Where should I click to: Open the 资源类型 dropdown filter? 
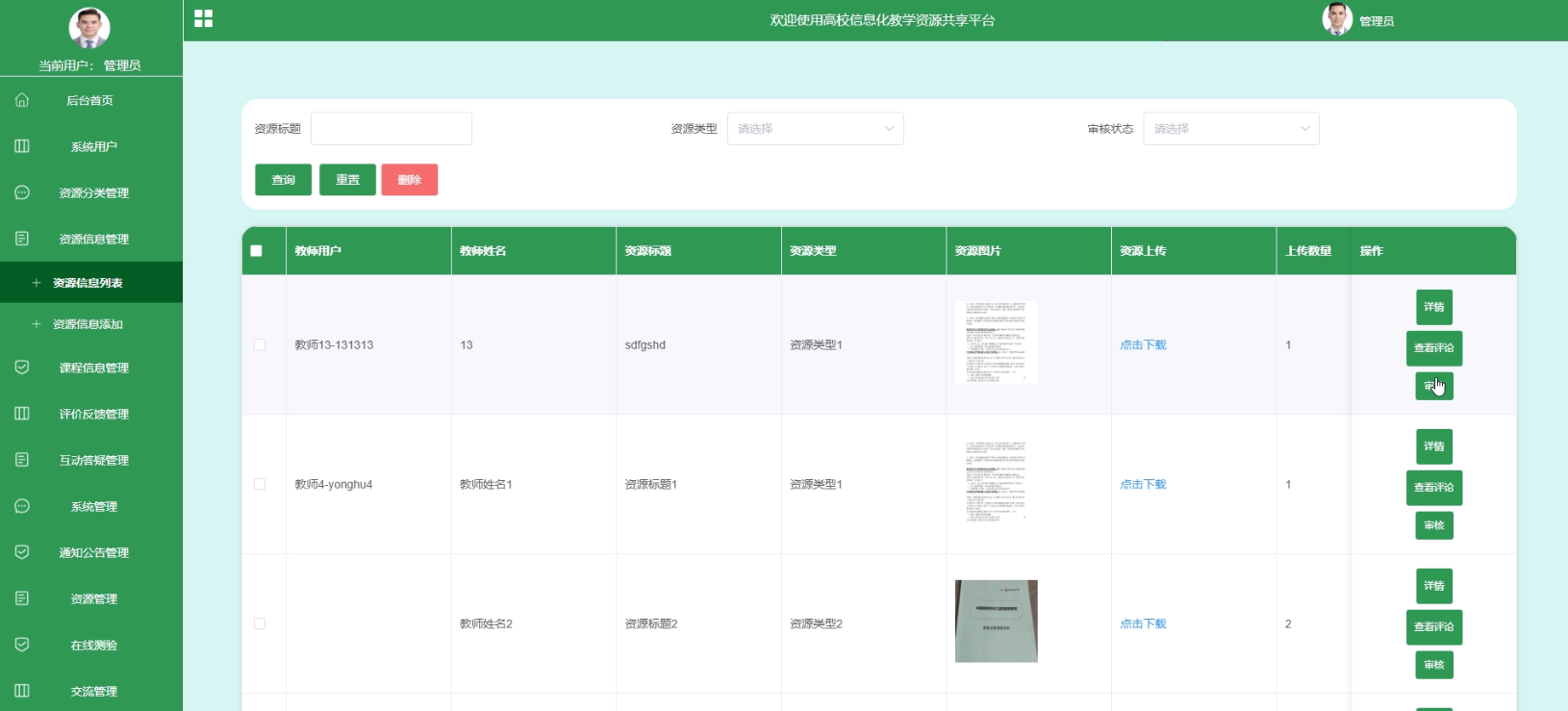point(816,129)
